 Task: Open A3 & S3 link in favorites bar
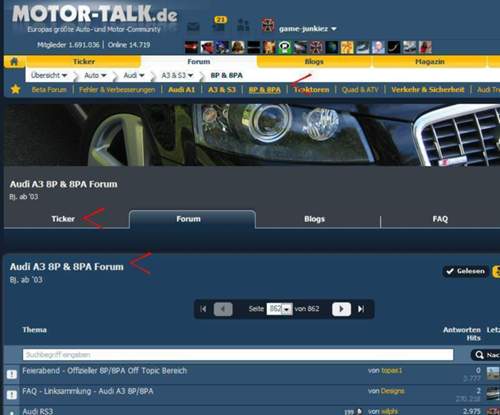222,90
